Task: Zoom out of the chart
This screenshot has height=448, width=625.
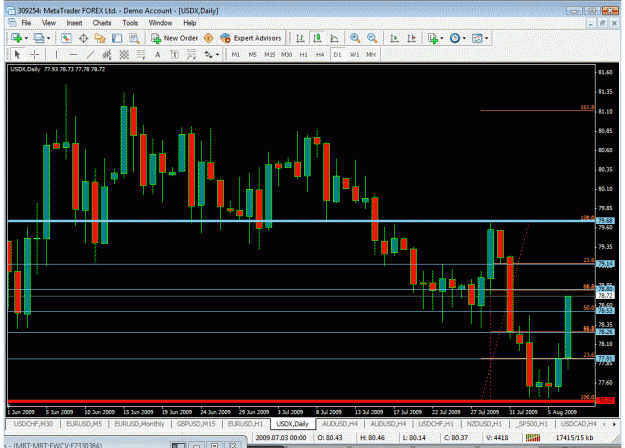Action: click(372, 38)
